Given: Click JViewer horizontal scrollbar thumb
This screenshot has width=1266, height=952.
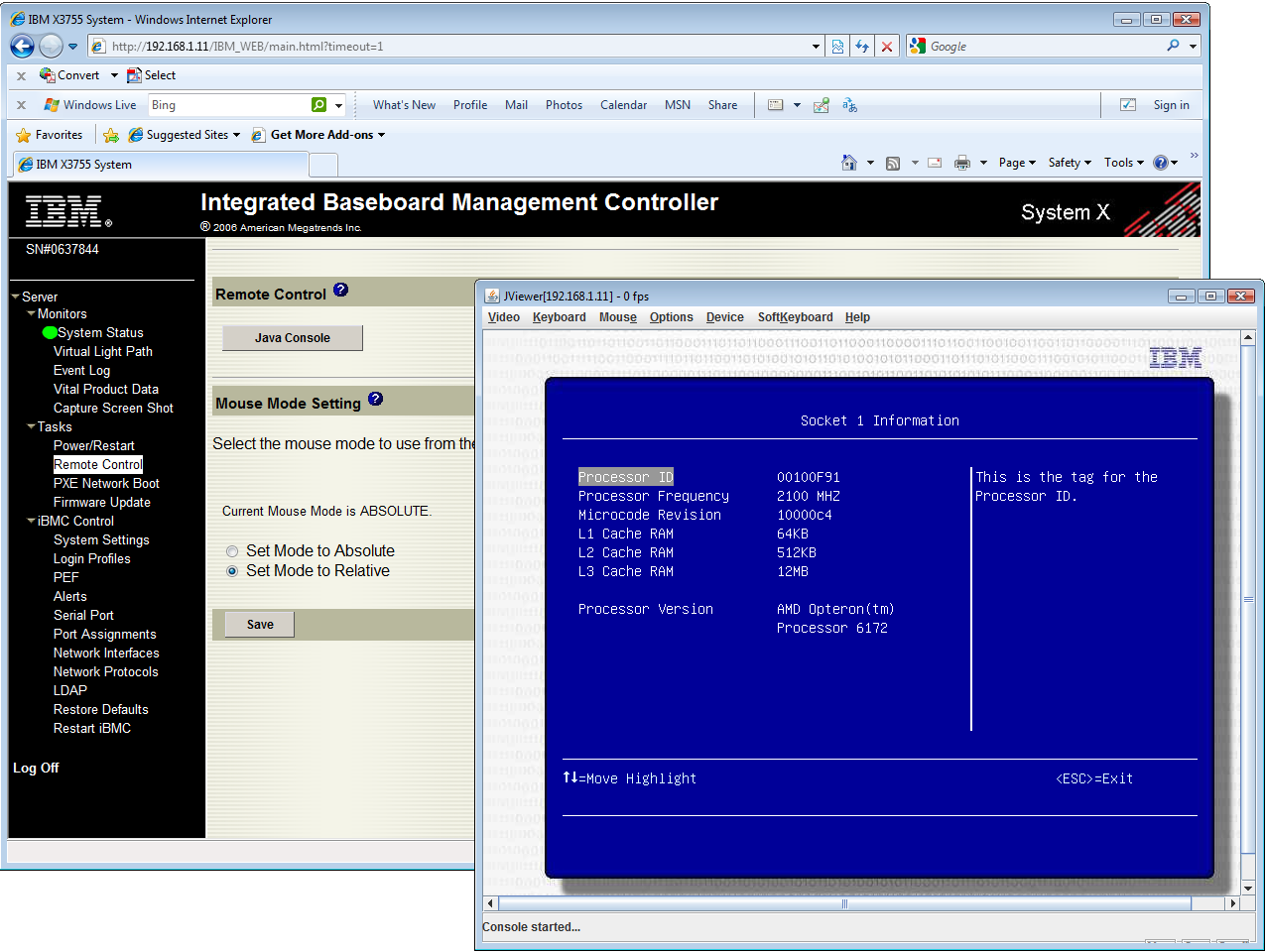Looking at the screenshot, I should tap(844, 903).
